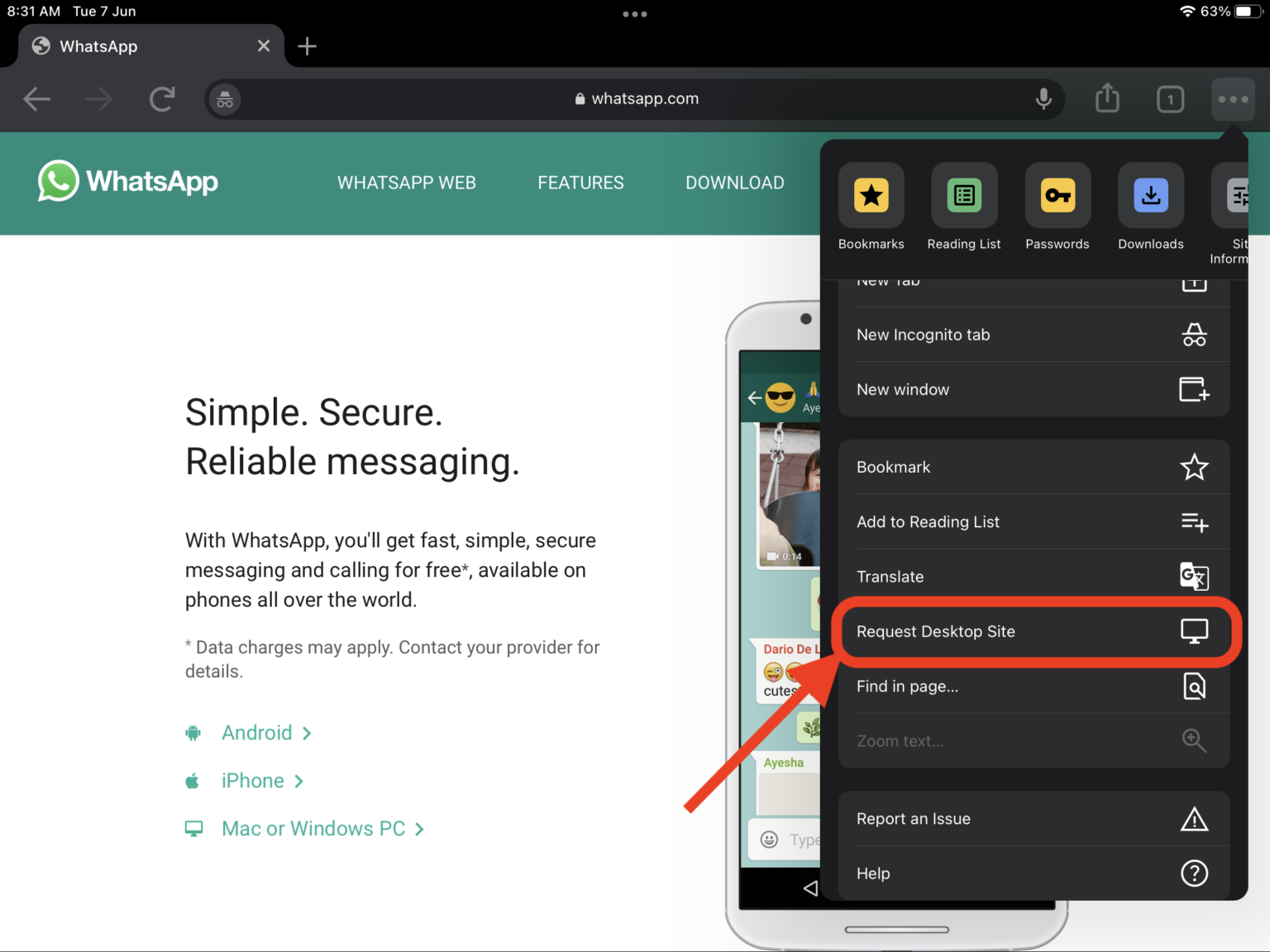Open a new tab with plus
This screenshot has height=952, width=1270.
click(x=307, y=46)
